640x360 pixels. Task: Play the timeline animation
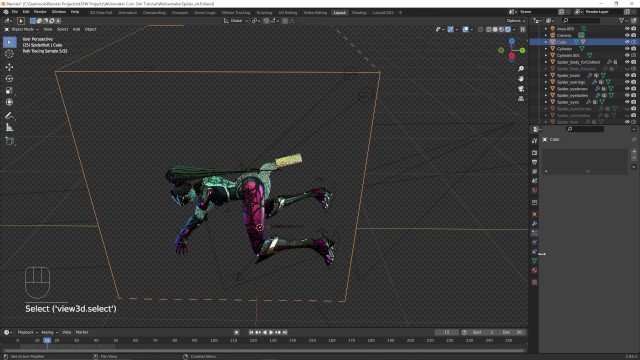coord(271,332)
